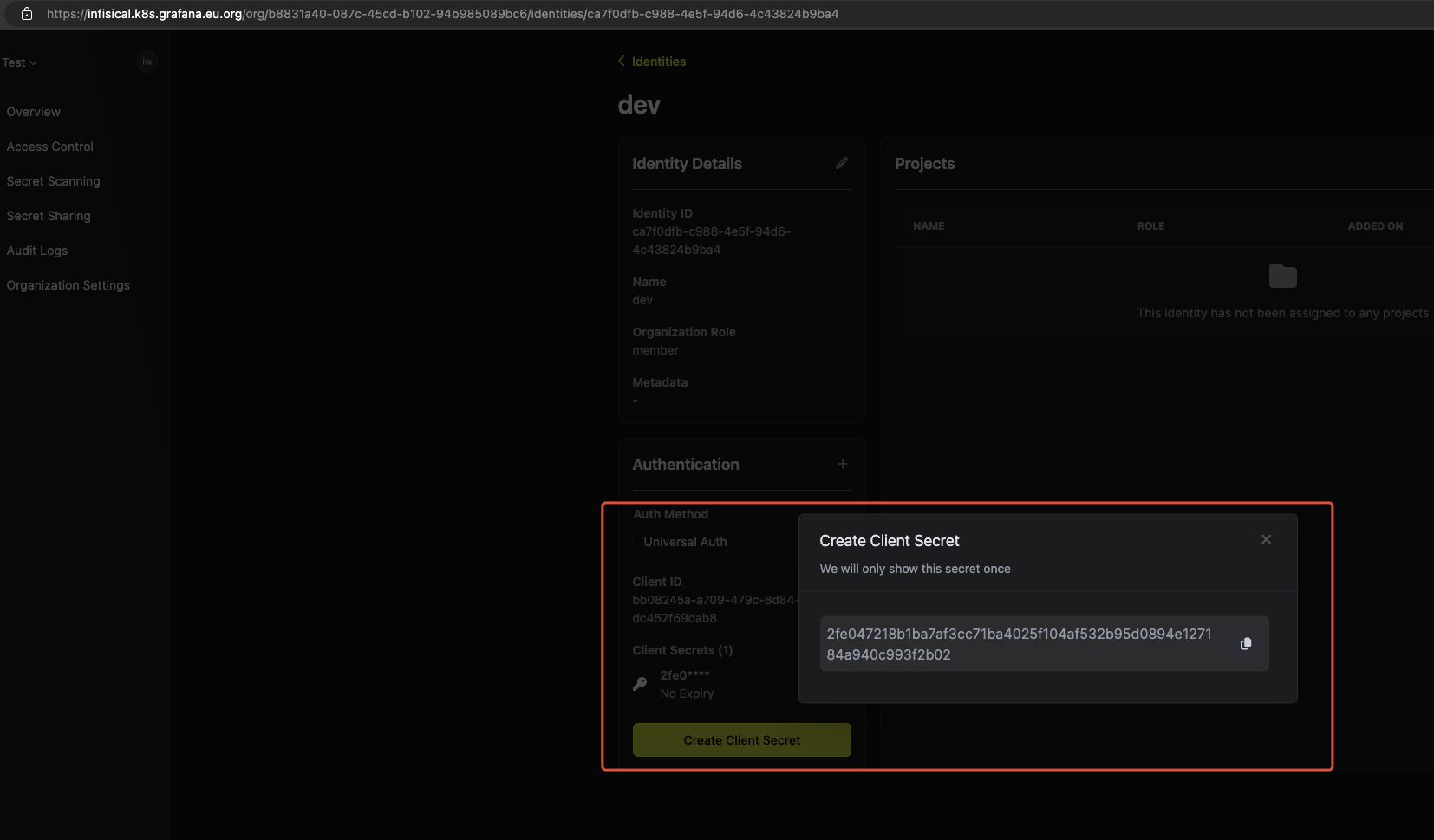Click the key icon next to 2fe0****

tap(640, 684)
